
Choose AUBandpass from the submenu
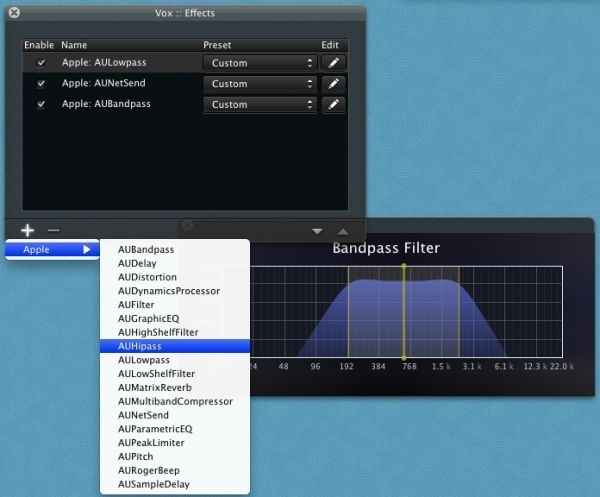[175, 249]
